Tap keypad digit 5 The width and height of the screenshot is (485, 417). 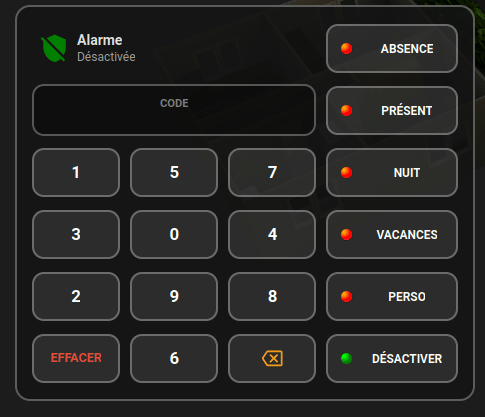(174, 172)
